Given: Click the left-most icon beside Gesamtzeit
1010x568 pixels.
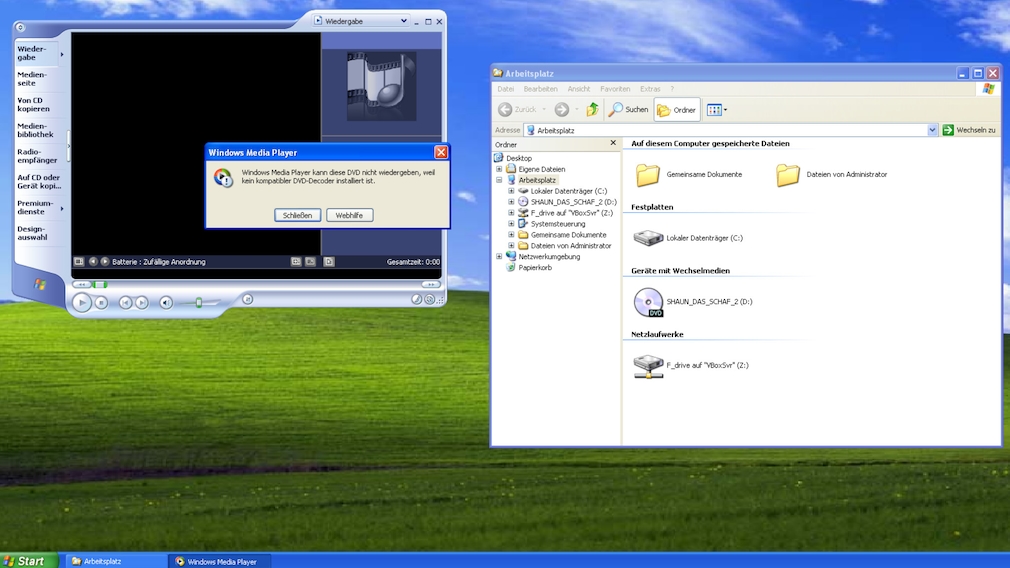Looking at the screenshot, I should point(296,261).
